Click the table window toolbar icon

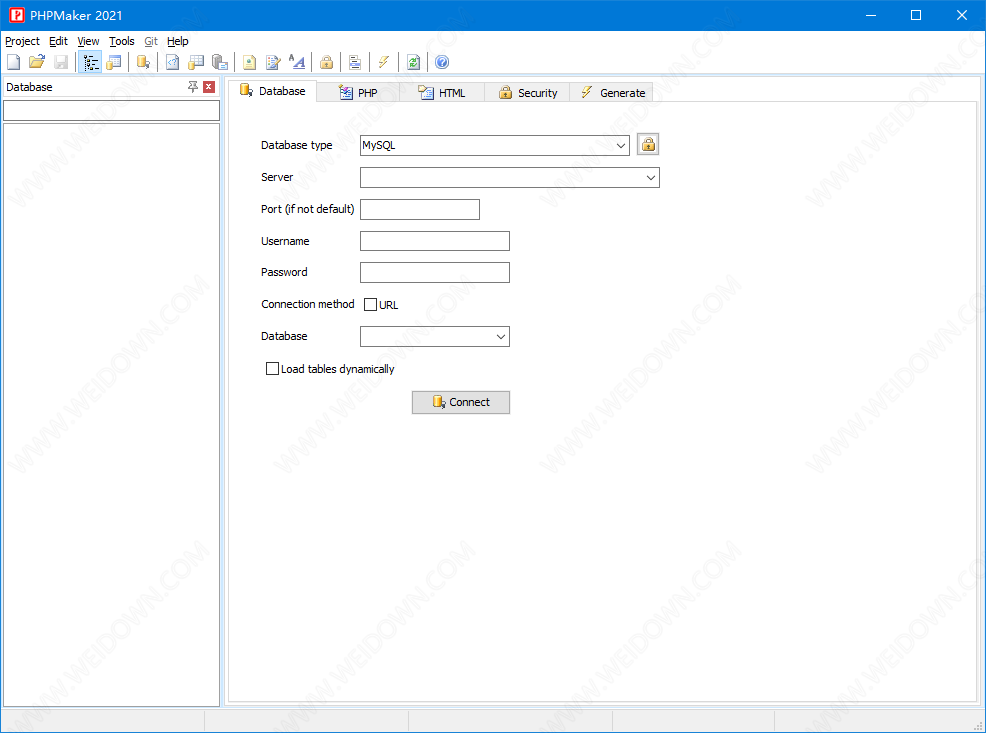[114, 62]
